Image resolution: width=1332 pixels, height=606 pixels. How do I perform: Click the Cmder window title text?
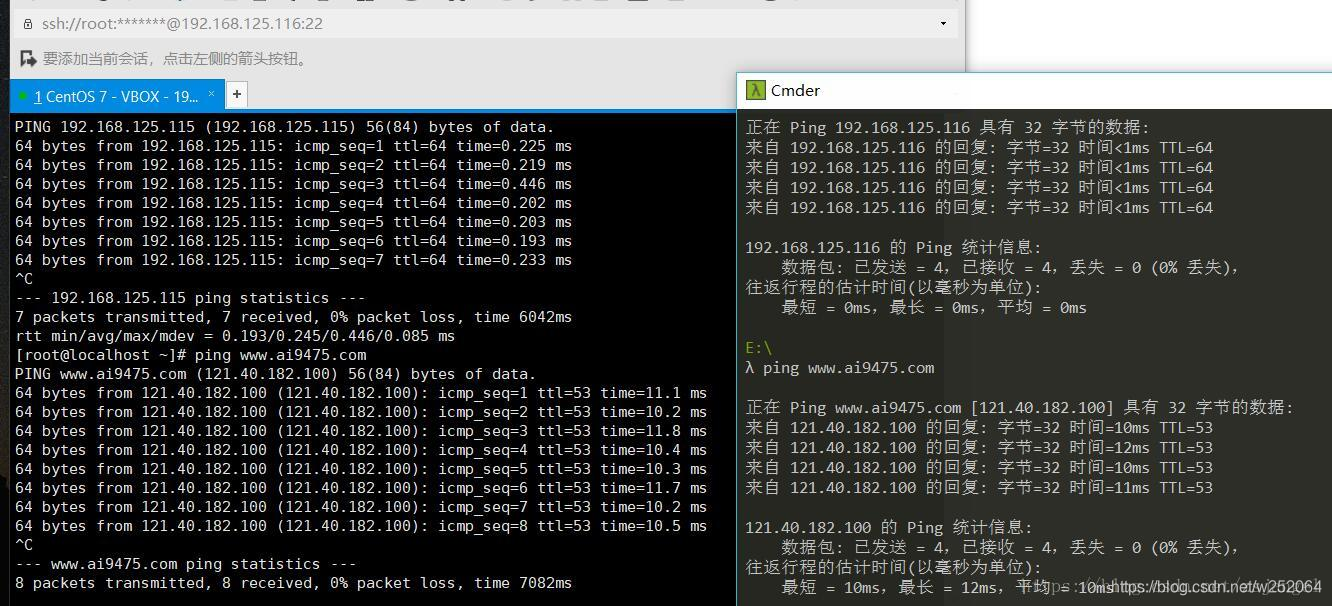(x=795, y=90)
